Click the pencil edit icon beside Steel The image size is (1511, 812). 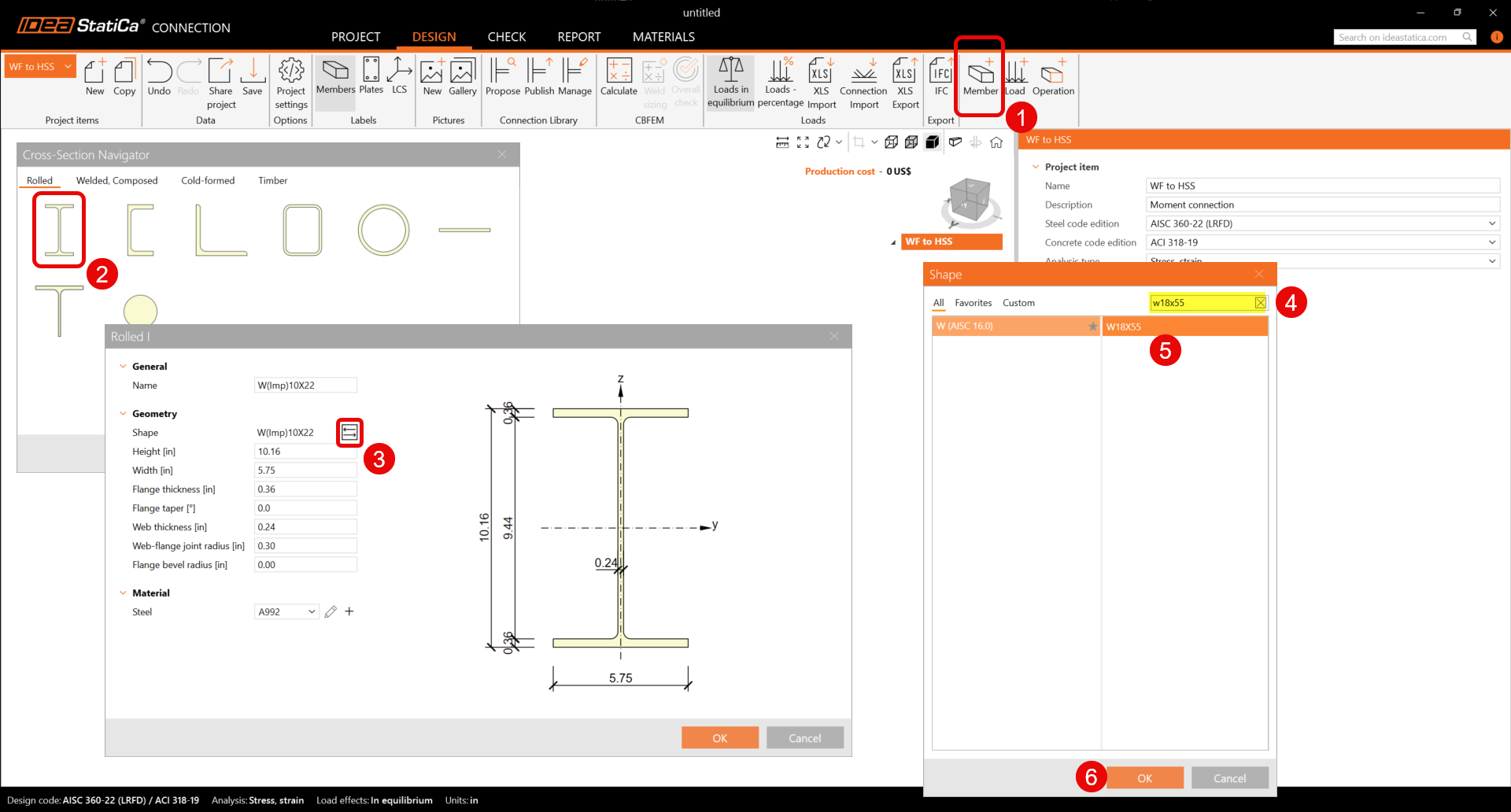(x=331, y=612)
